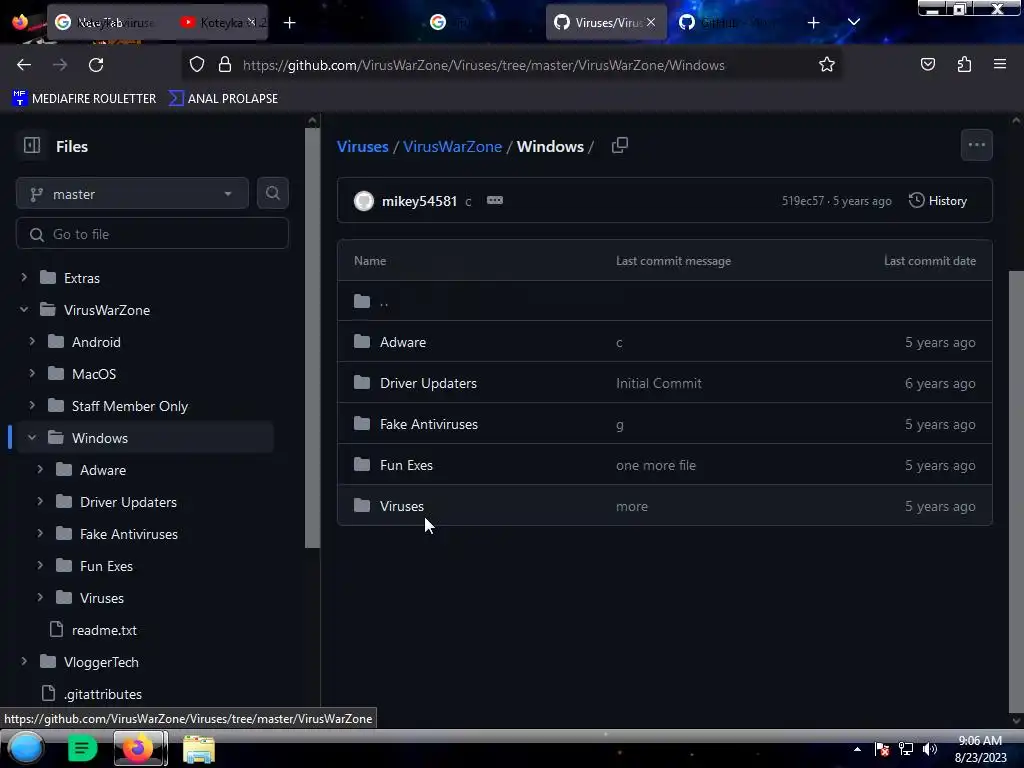
Task: Click the Go to file search field
Action: tap(152, 234)
